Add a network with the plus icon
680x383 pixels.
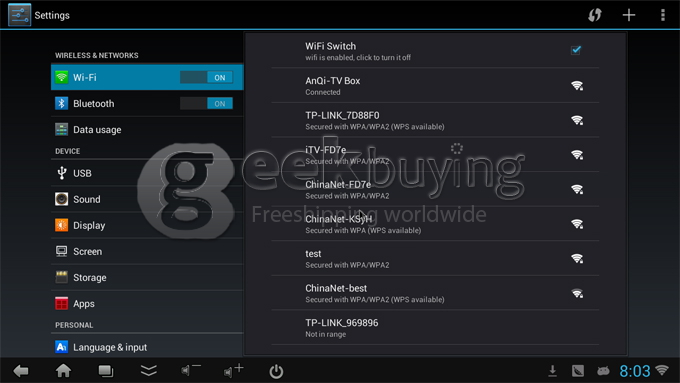pyautogui.click(x=629, y=15)
